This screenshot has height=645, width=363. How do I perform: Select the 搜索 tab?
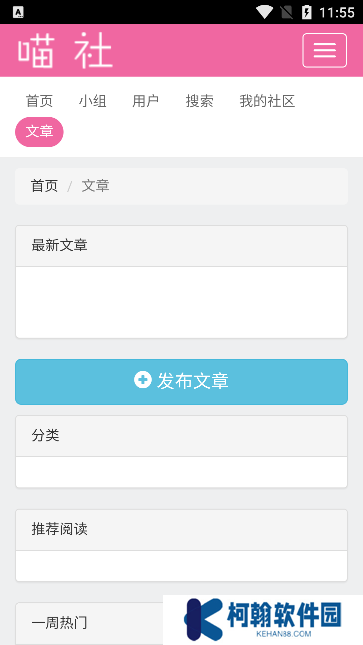pos(199,101)
